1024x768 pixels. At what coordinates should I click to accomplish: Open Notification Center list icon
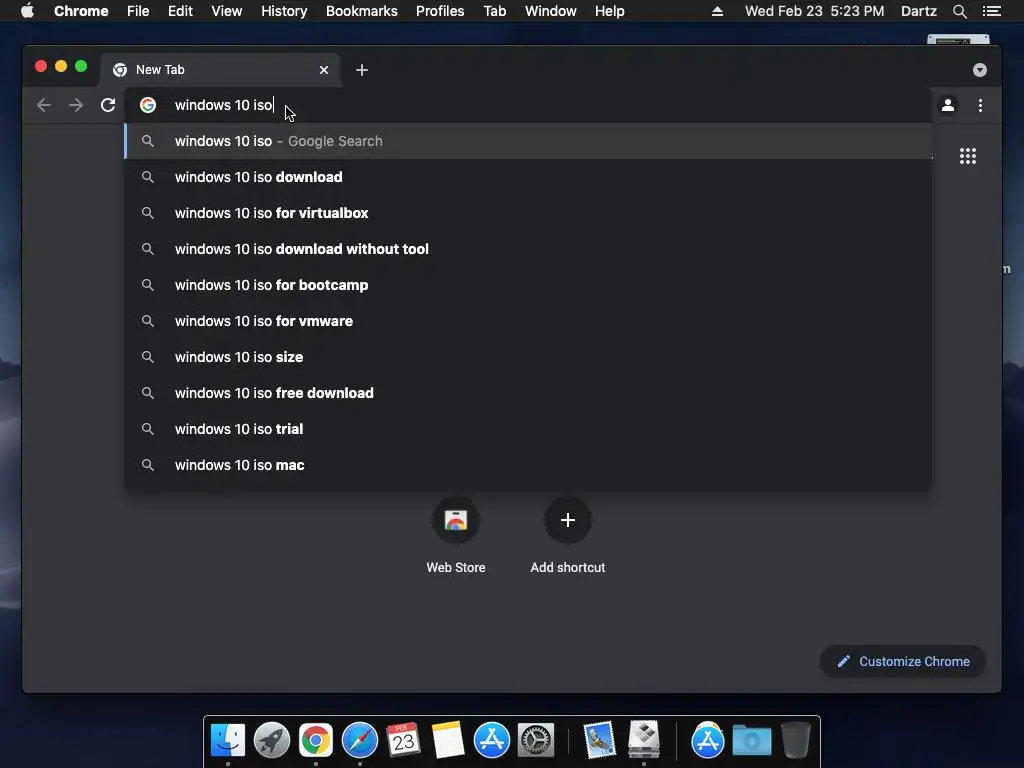992,11
